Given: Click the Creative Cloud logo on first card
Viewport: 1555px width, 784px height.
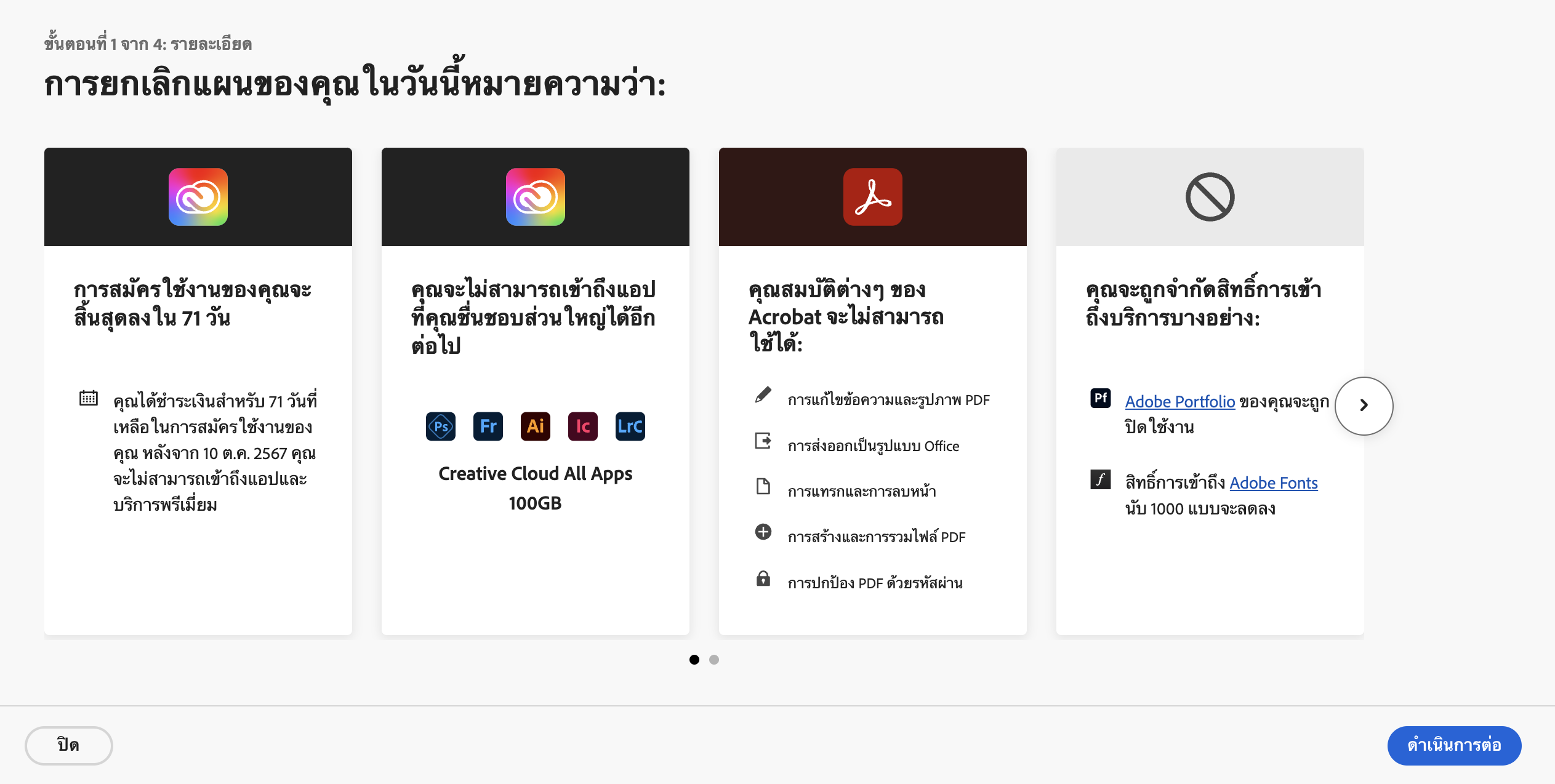Looking at the screenshot, I should [198, 197].
